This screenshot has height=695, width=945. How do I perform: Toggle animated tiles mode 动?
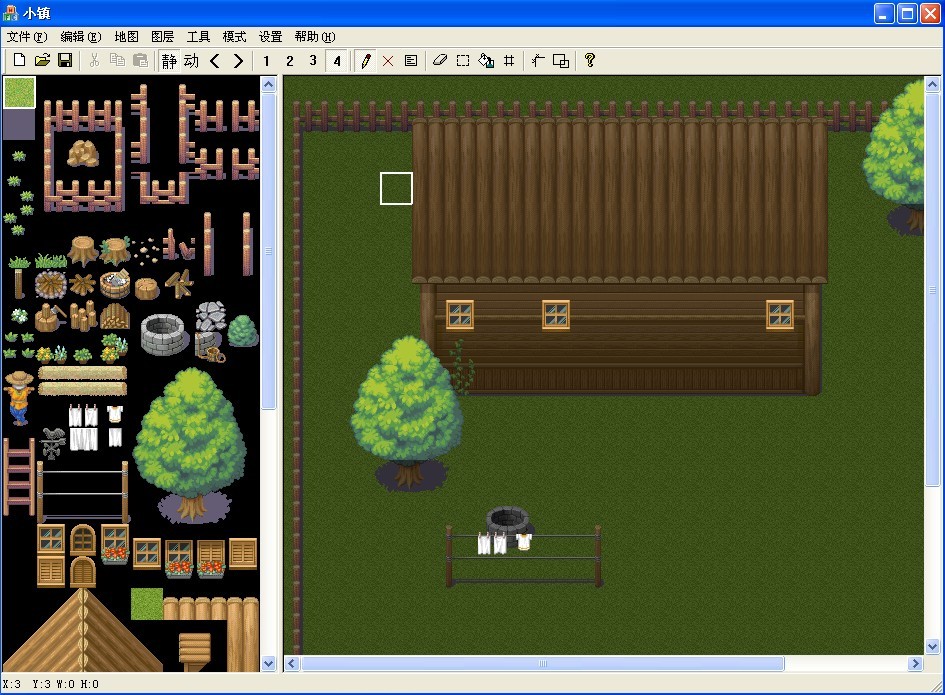coord(191,60)
